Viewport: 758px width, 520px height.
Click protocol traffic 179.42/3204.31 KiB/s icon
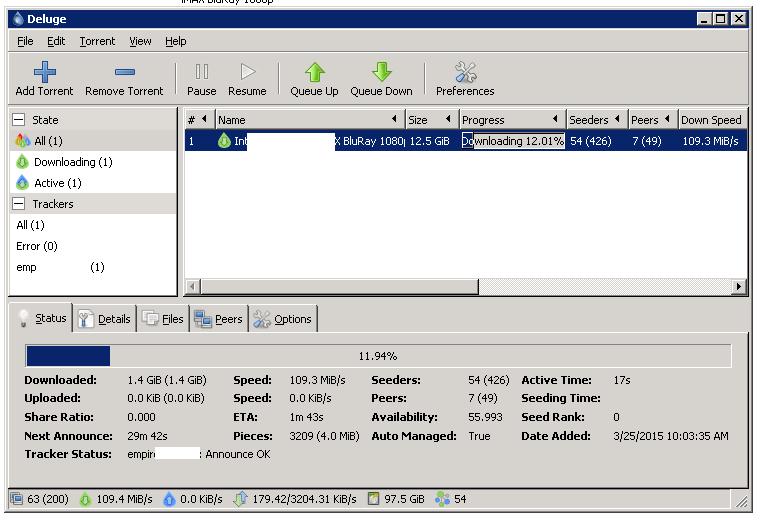tap(240, 499)
